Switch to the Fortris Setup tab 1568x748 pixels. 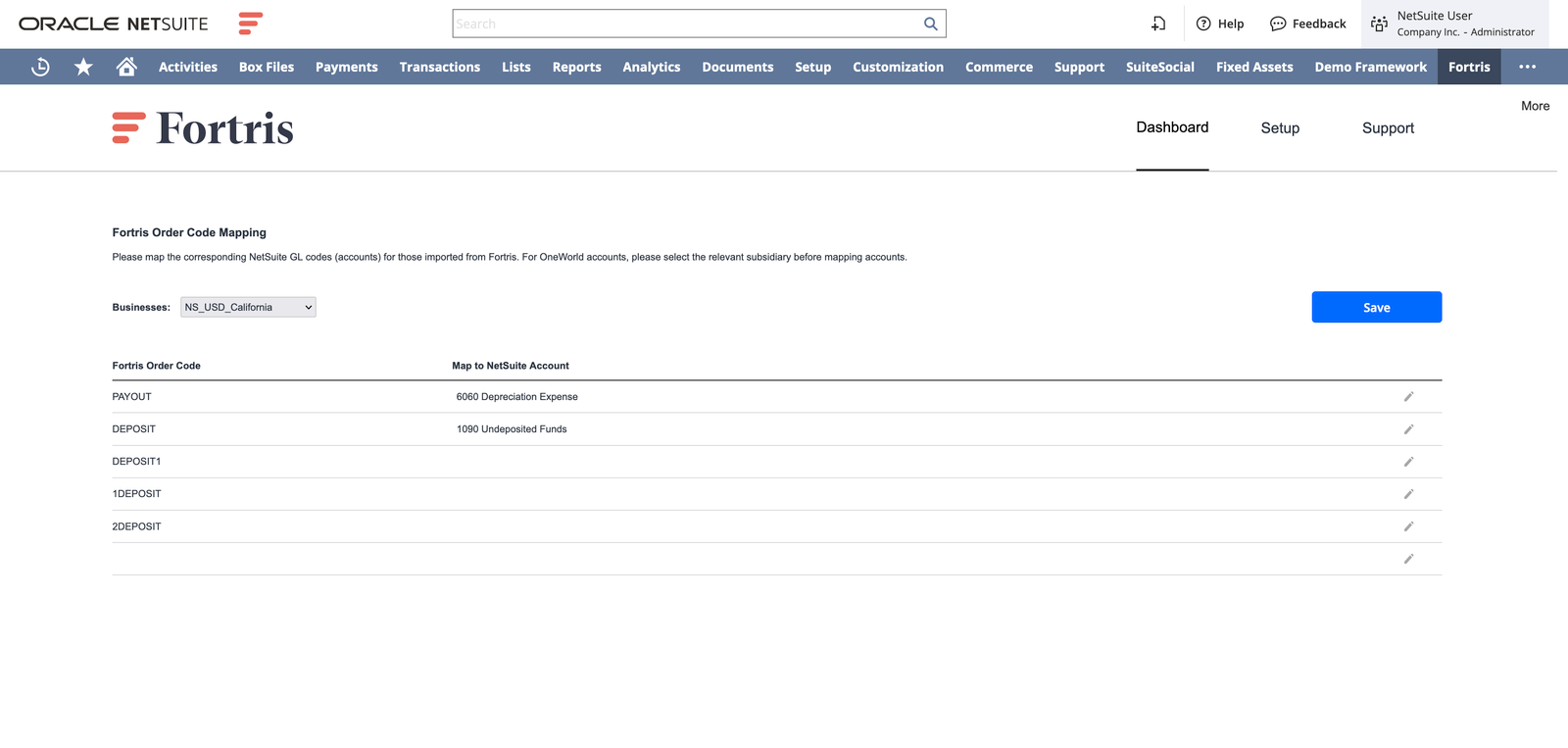[x=1280, y=128]
